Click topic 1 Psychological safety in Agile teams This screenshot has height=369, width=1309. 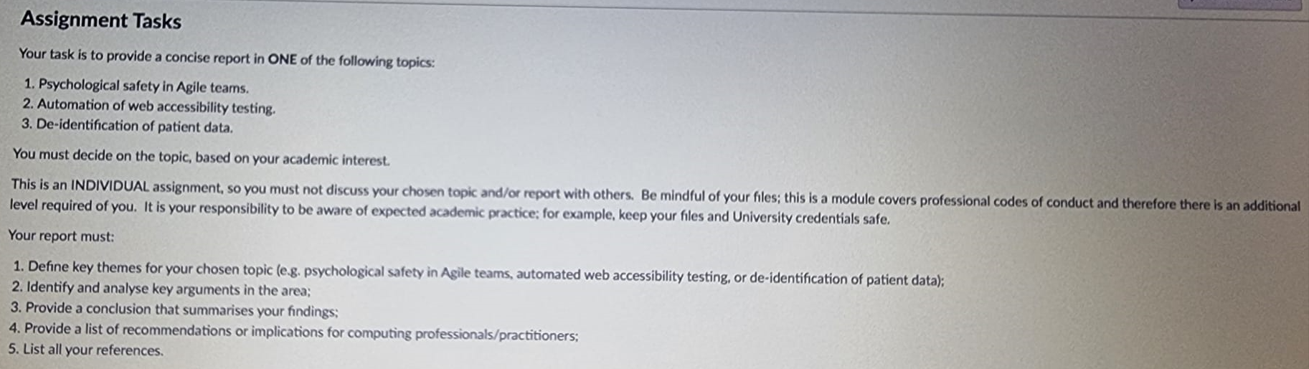[136, 88]
